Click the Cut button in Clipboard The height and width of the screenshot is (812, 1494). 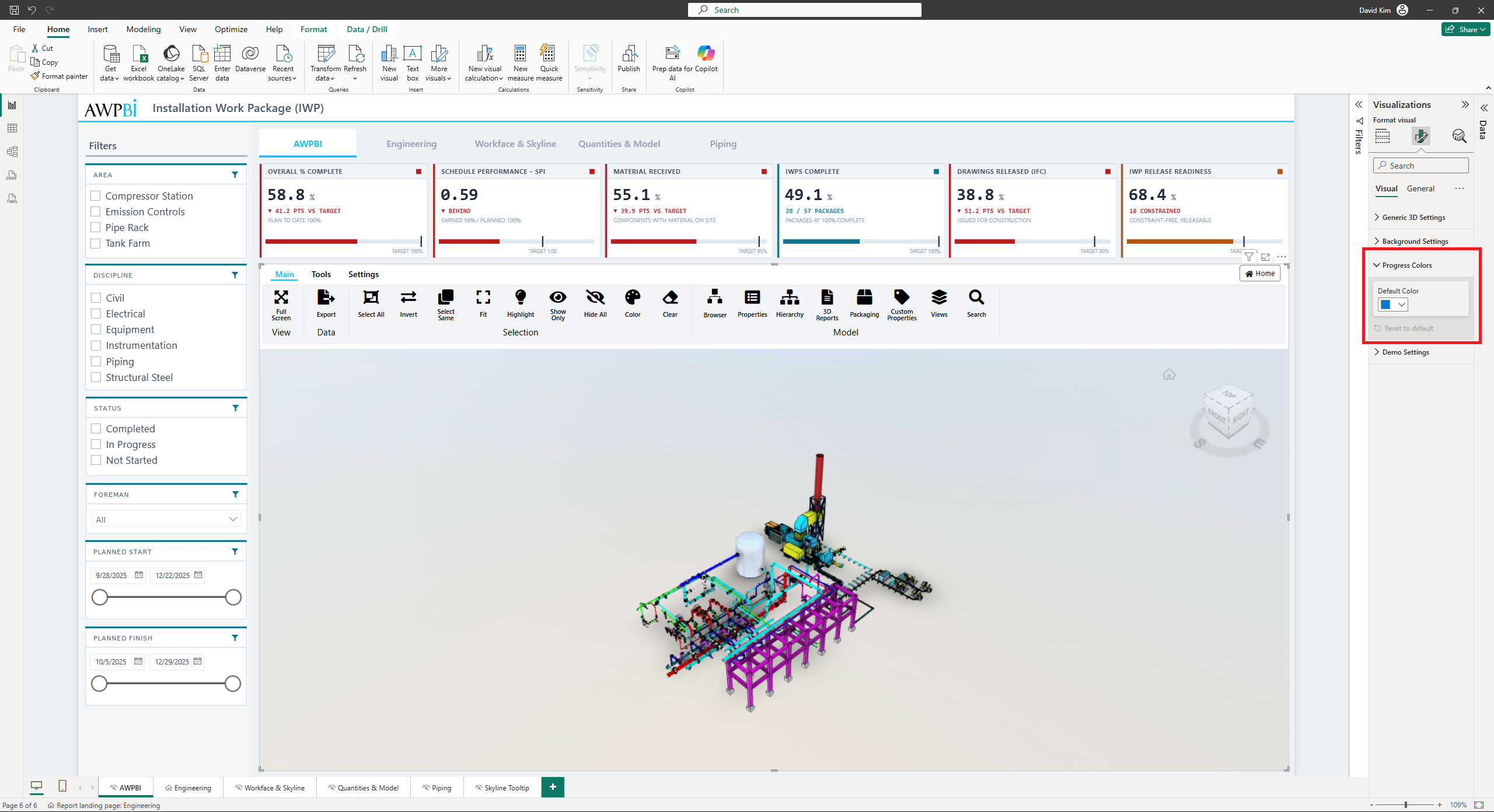(43, 48)
